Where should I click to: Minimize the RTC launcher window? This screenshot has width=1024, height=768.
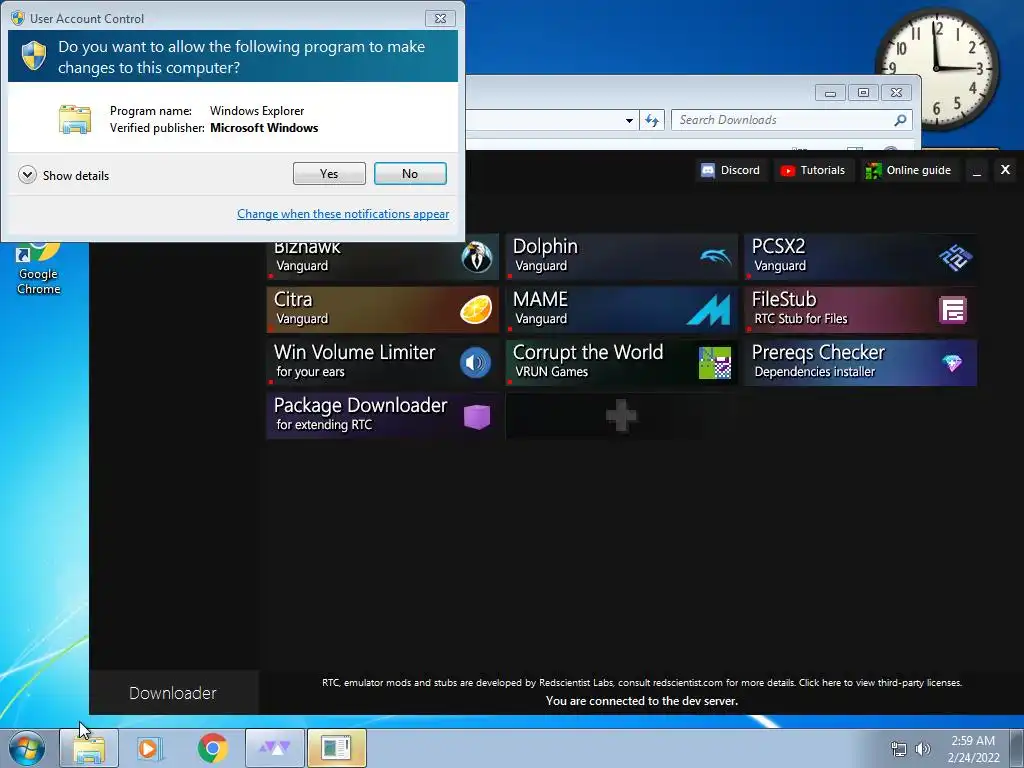[x=977, y=170]
